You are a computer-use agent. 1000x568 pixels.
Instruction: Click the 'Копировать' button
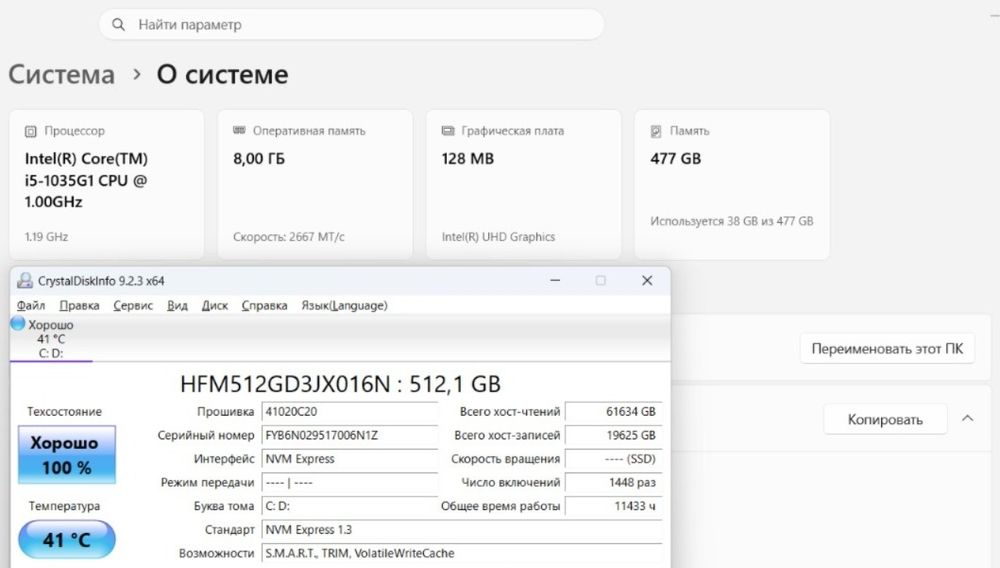(x=885, y=419)
